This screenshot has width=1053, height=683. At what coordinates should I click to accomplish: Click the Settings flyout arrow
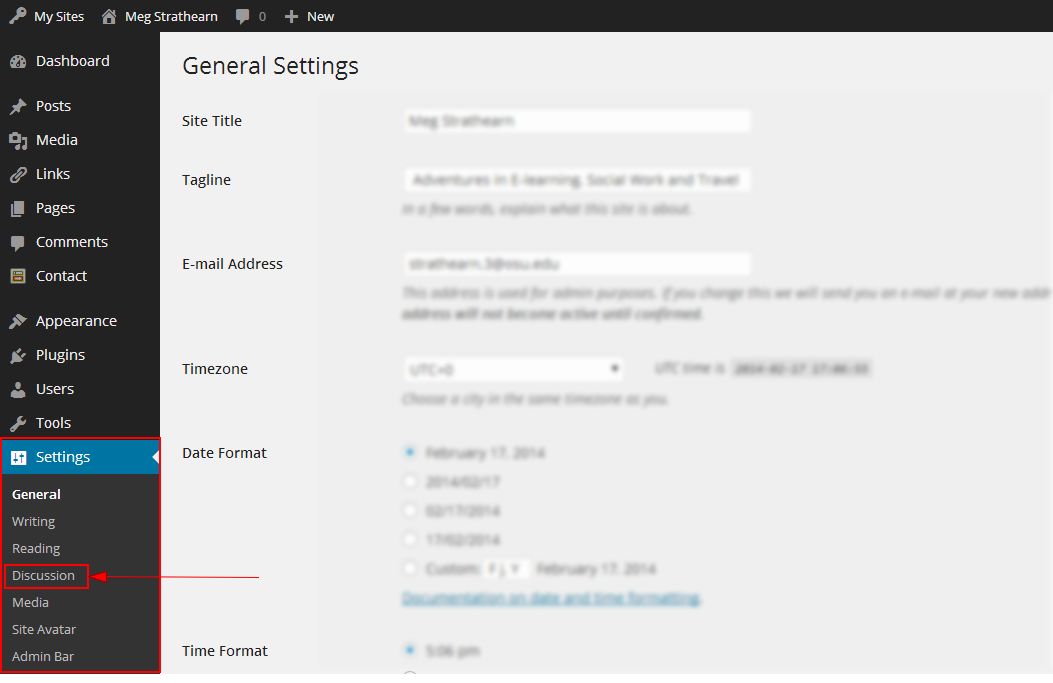coord(156,457)
